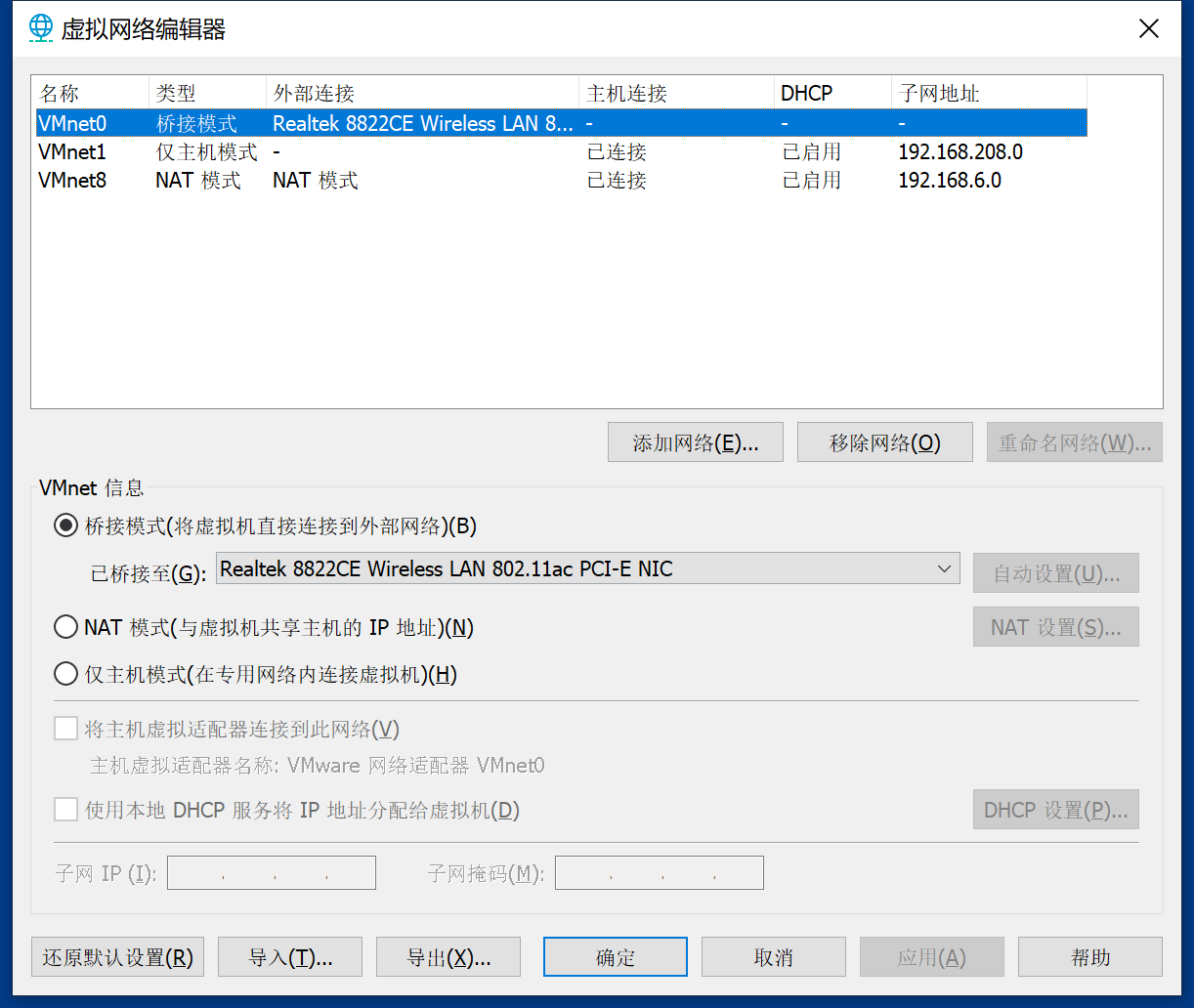Image resolution: width=1194 pixels, height=1008 pixels.
Task: Open the 已桥接至 adapter dropdown
Action: point(587,568)
